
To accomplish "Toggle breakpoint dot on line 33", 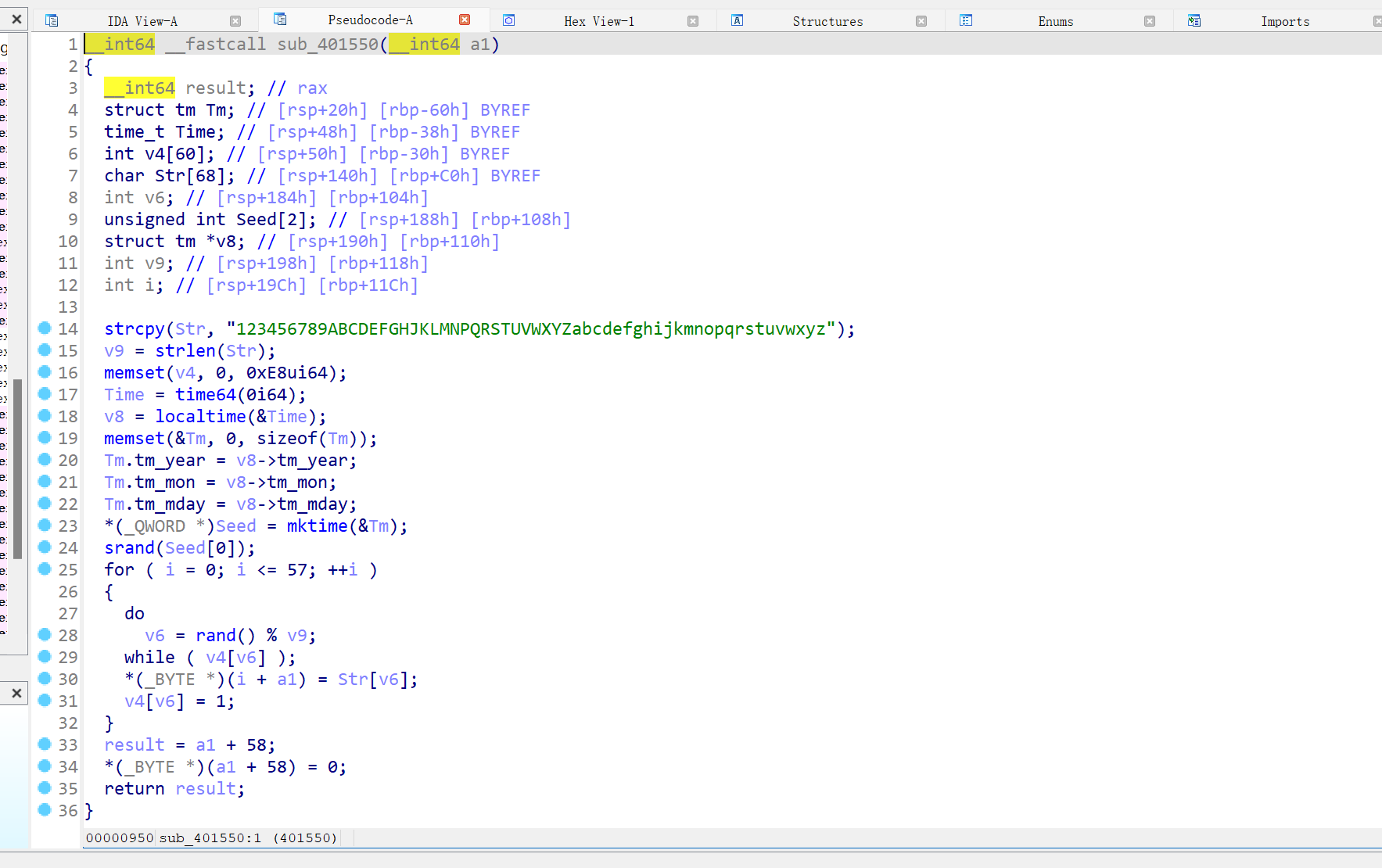I will point(45,744).
